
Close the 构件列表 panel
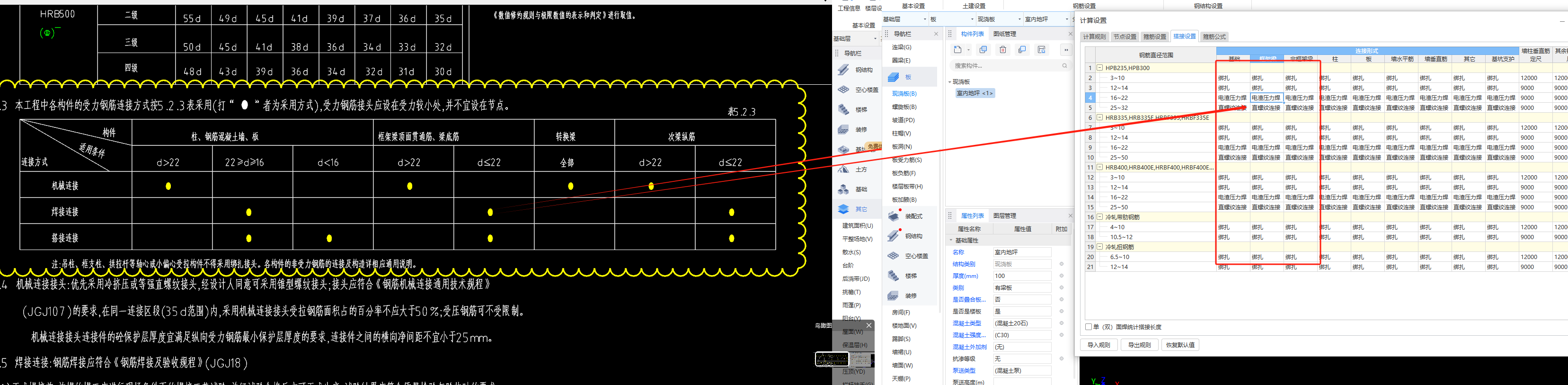pyautogui.click(x=1070, y=34)
